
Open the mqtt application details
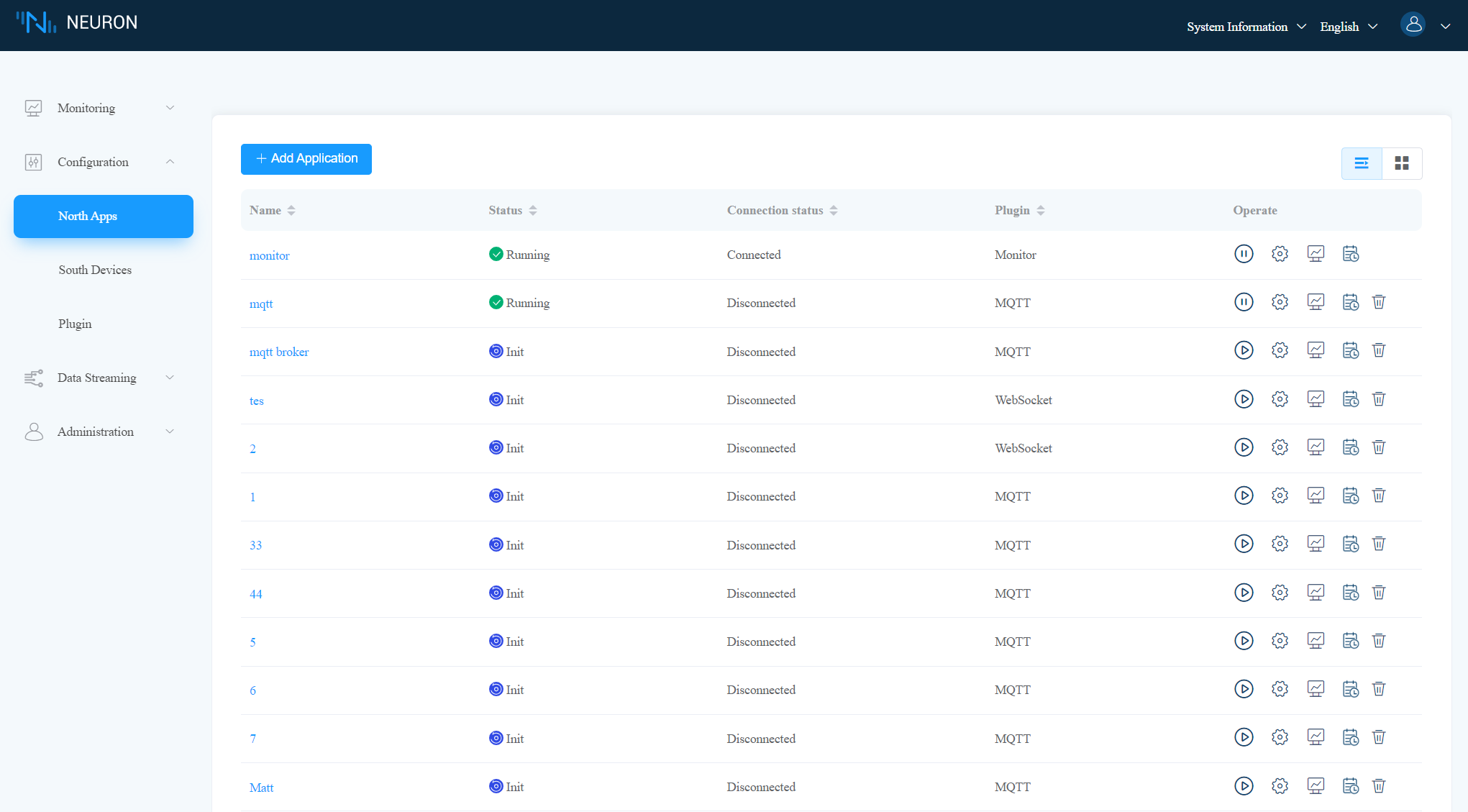tap(260, 303)
